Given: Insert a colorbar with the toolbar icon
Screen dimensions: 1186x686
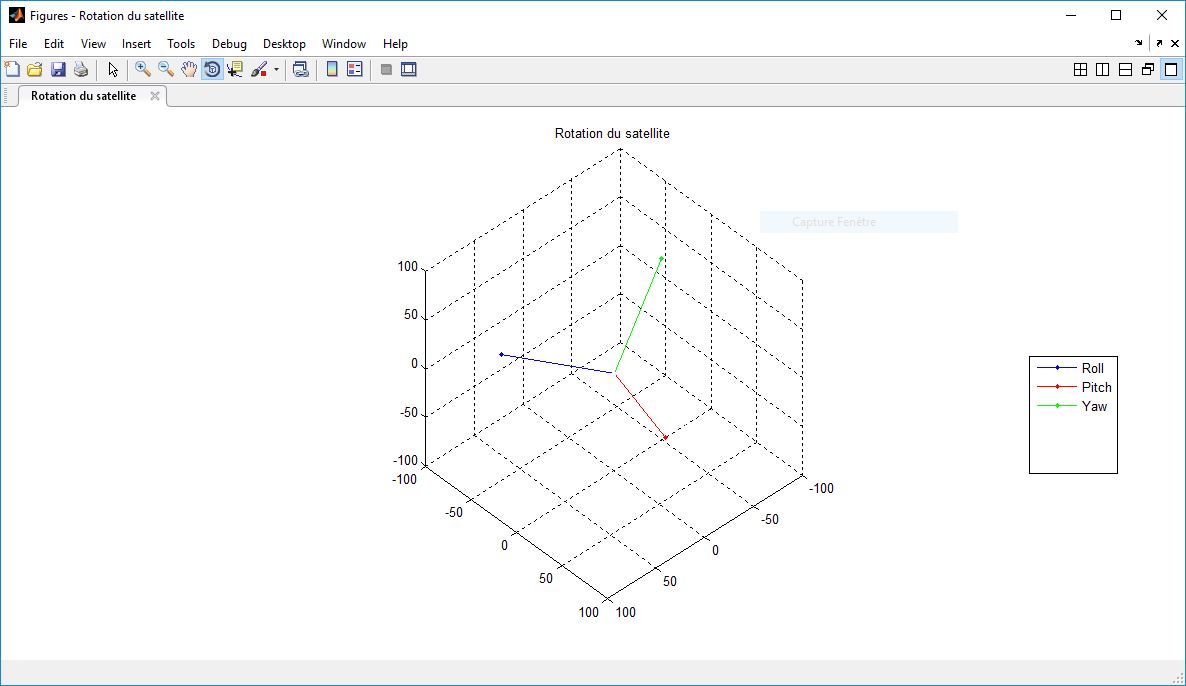Looking at the screenshot, I should [331, 70].
